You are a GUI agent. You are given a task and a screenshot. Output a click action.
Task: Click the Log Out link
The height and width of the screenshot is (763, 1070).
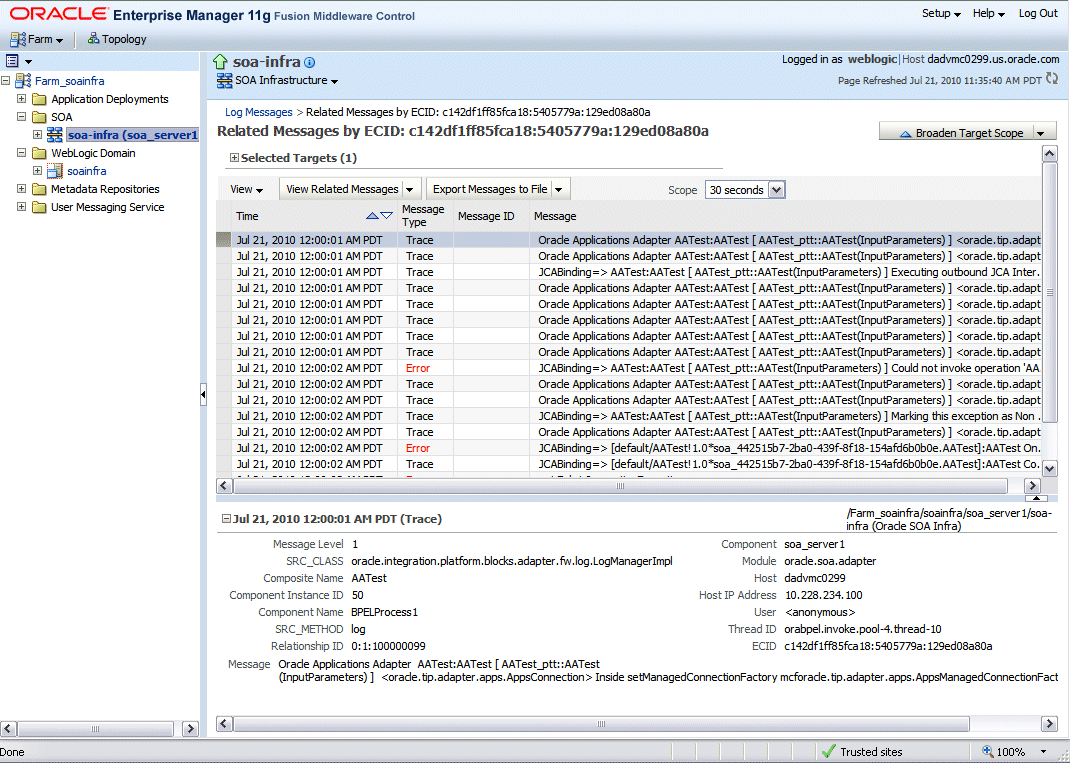click(1038, 14)
